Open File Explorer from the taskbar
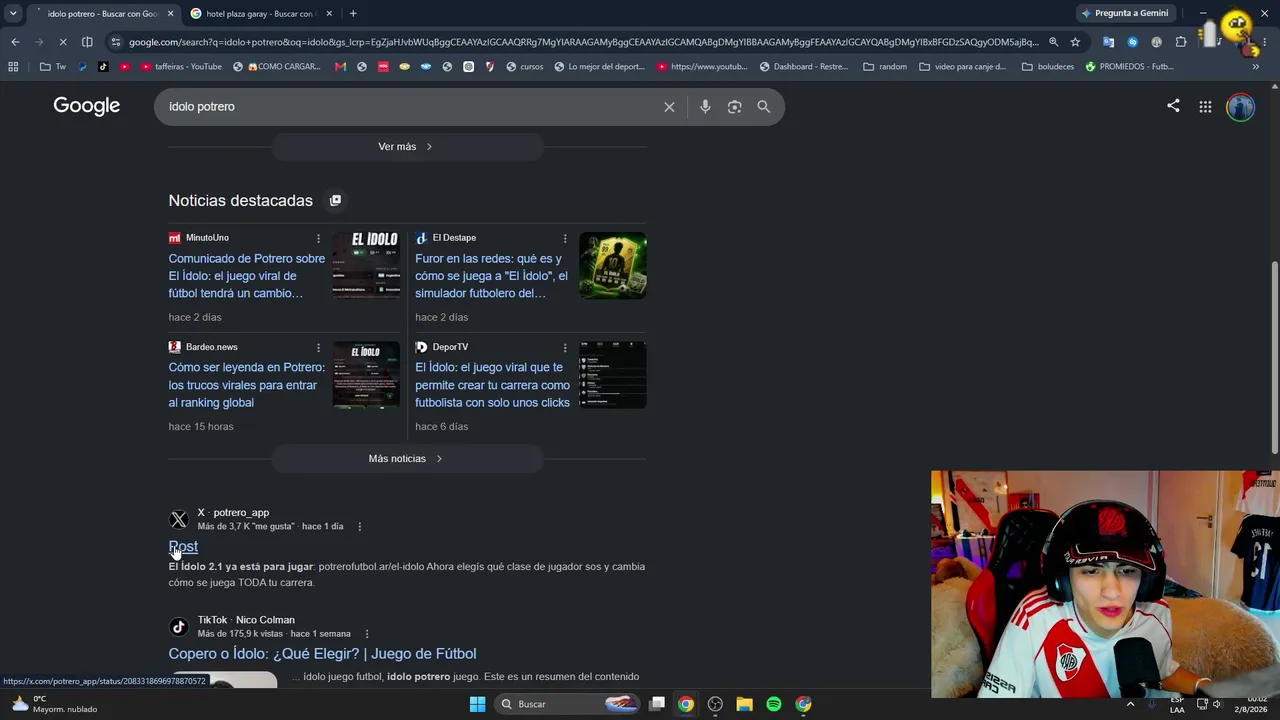 click(x=744, y=704)
